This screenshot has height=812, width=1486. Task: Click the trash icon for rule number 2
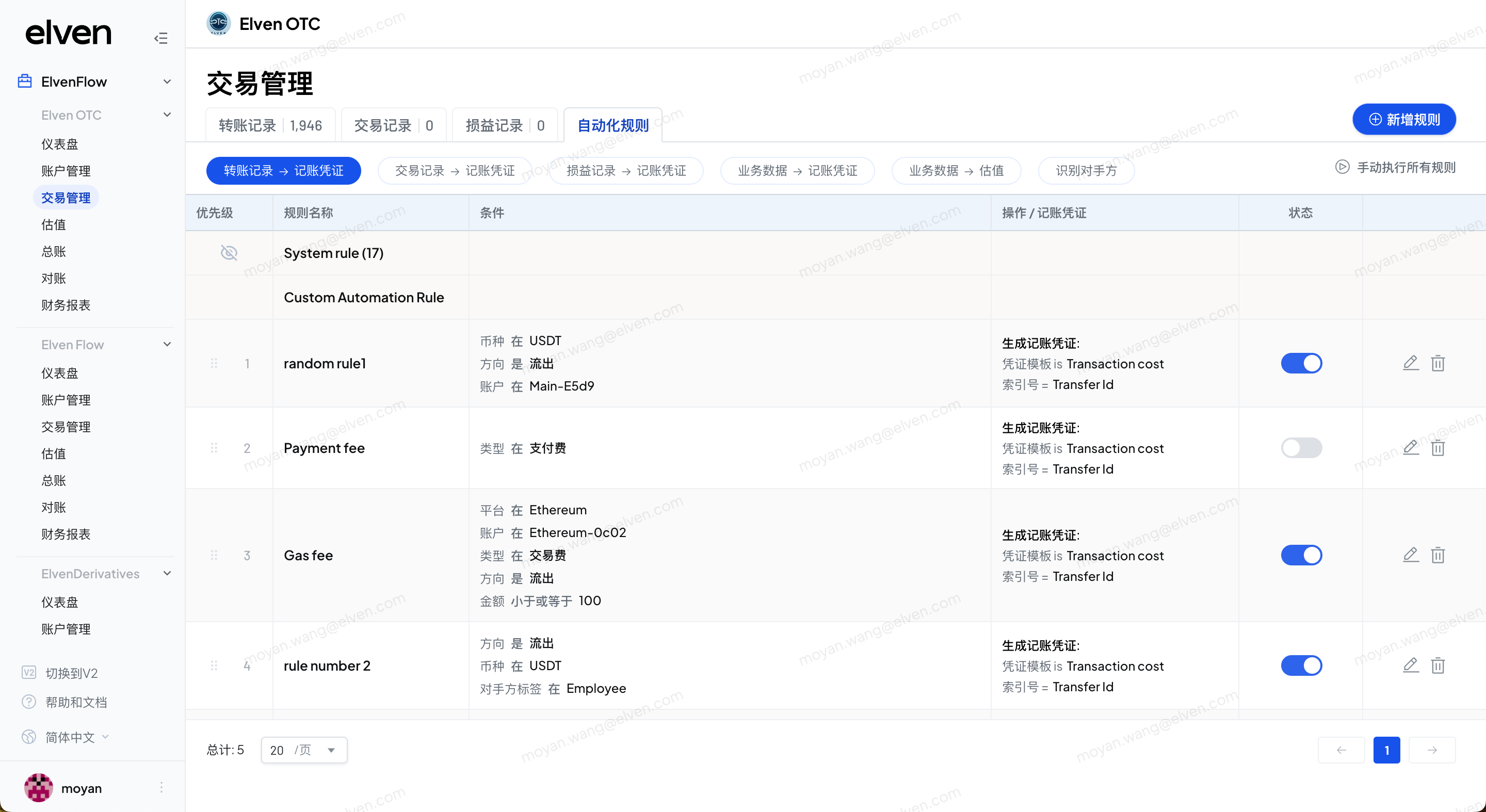coord(1437,665)
